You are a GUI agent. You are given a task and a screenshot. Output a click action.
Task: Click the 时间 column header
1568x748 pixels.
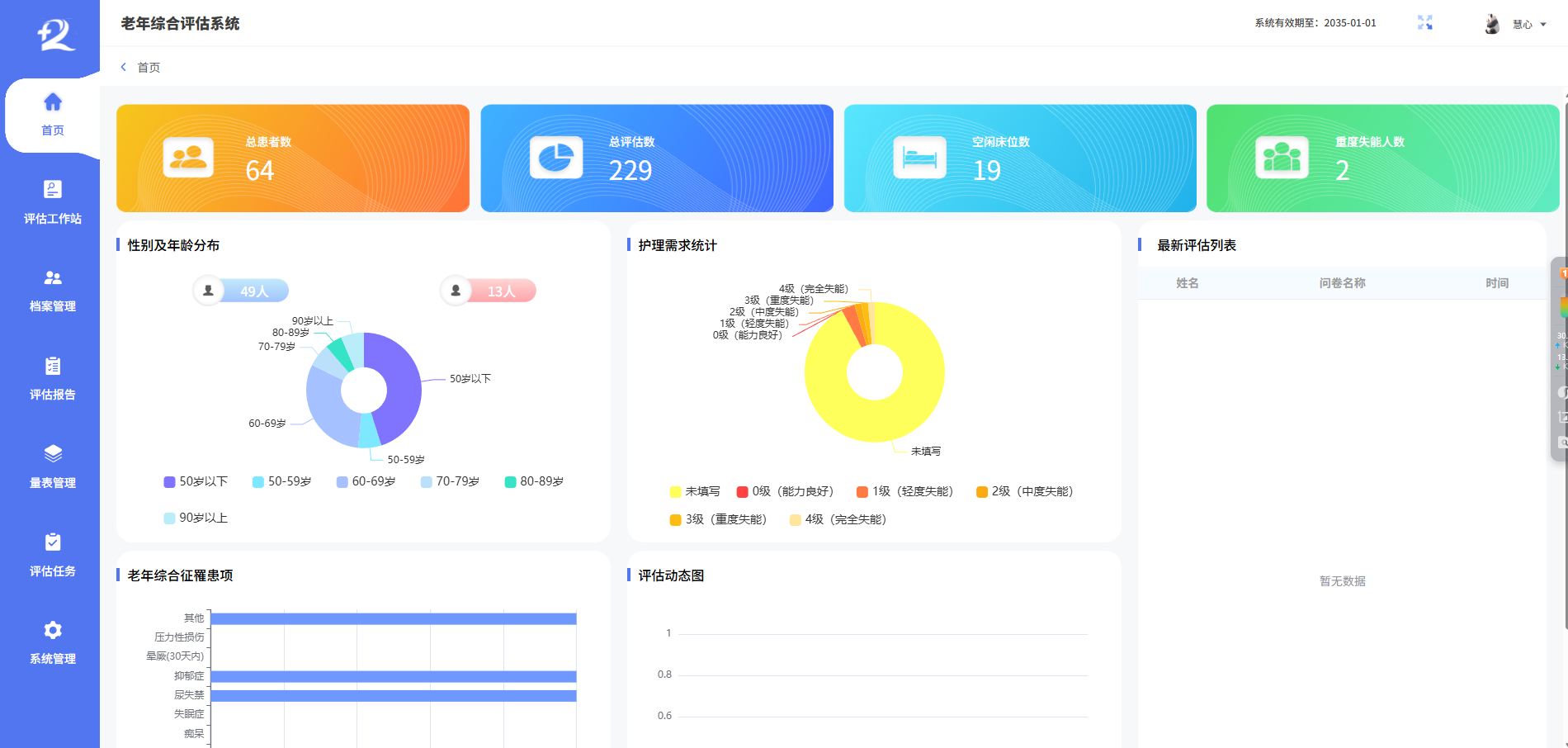tap(1497, 283)
